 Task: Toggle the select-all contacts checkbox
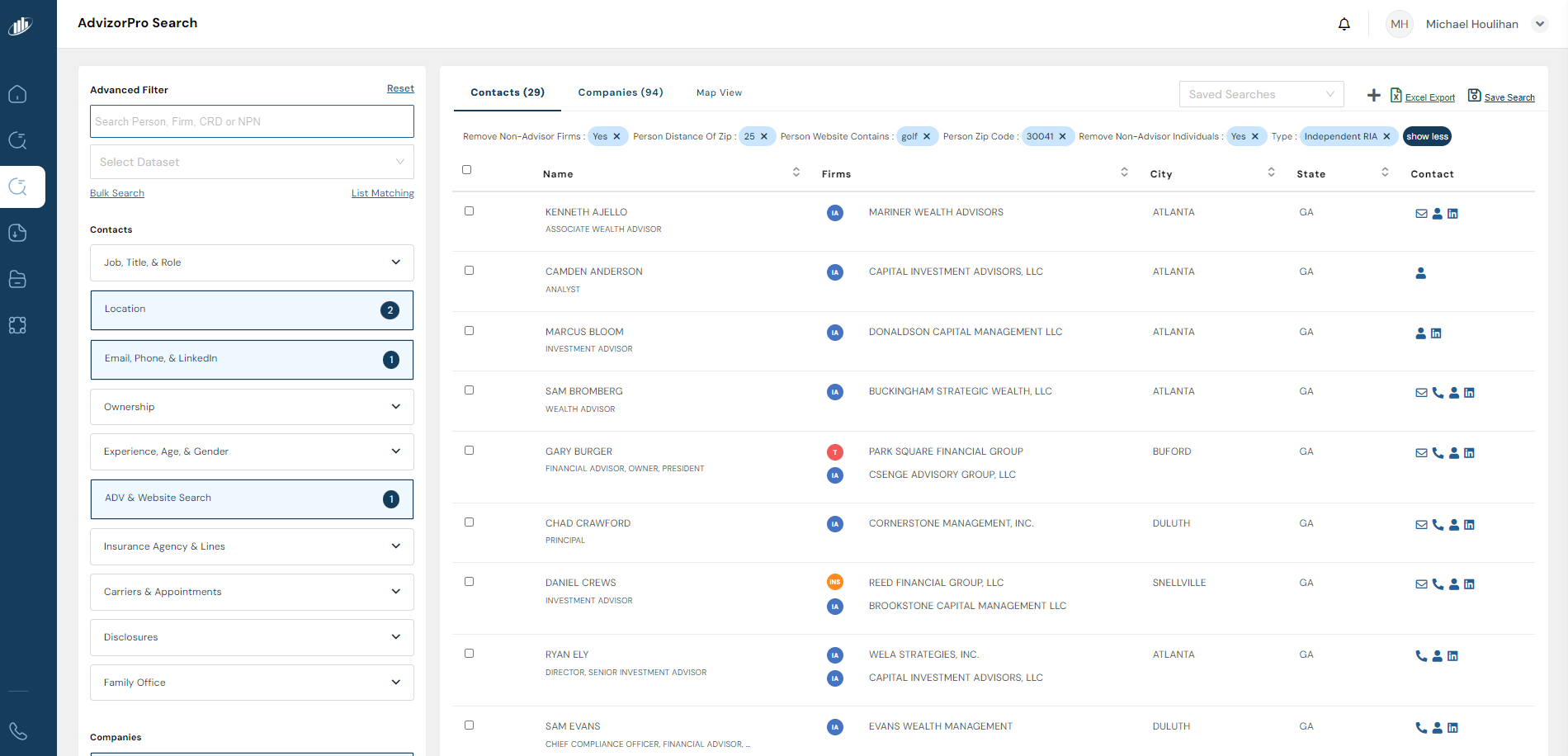point(466,170)
